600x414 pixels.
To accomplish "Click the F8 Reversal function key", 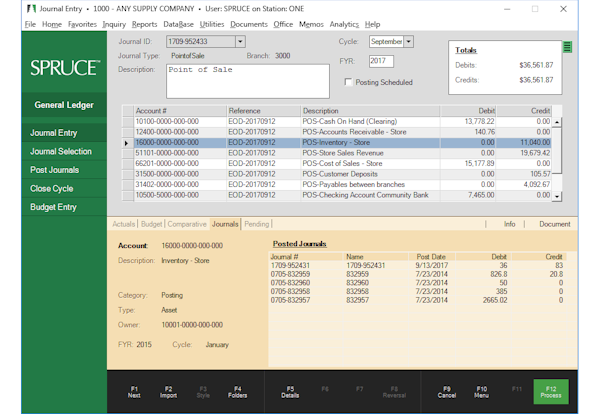I will click(x=394, y=392).
